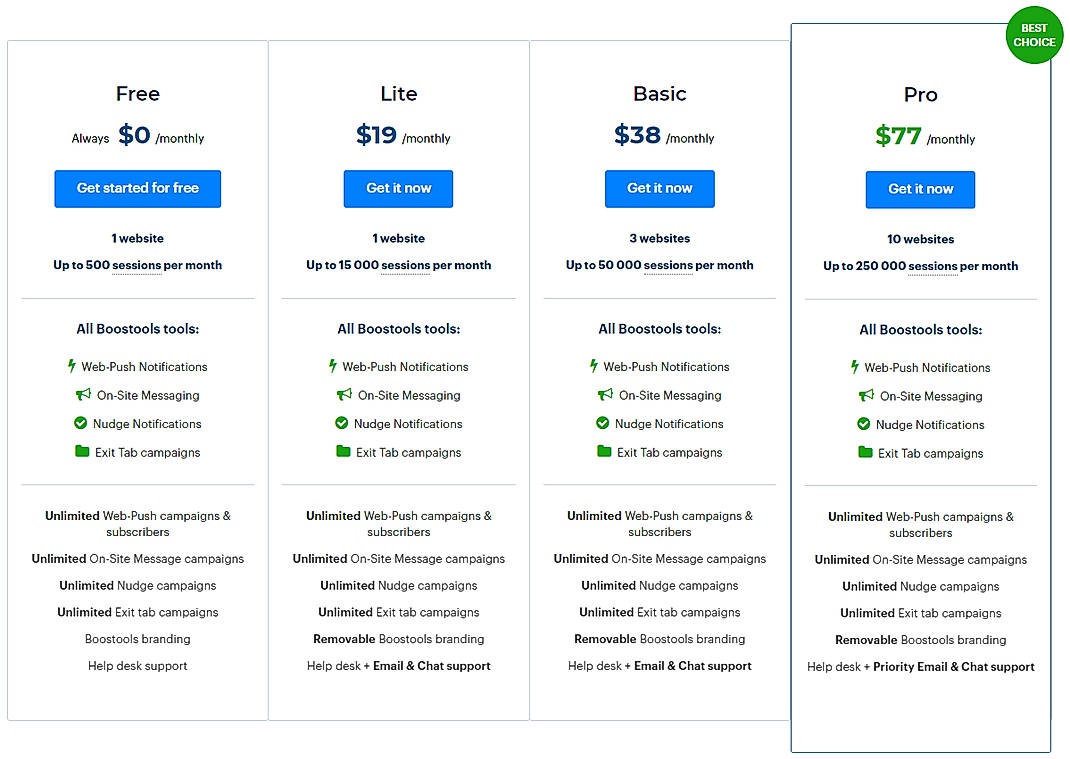
Task: Click Help desk + Priority Email & Chat support text
Action: 920,666
